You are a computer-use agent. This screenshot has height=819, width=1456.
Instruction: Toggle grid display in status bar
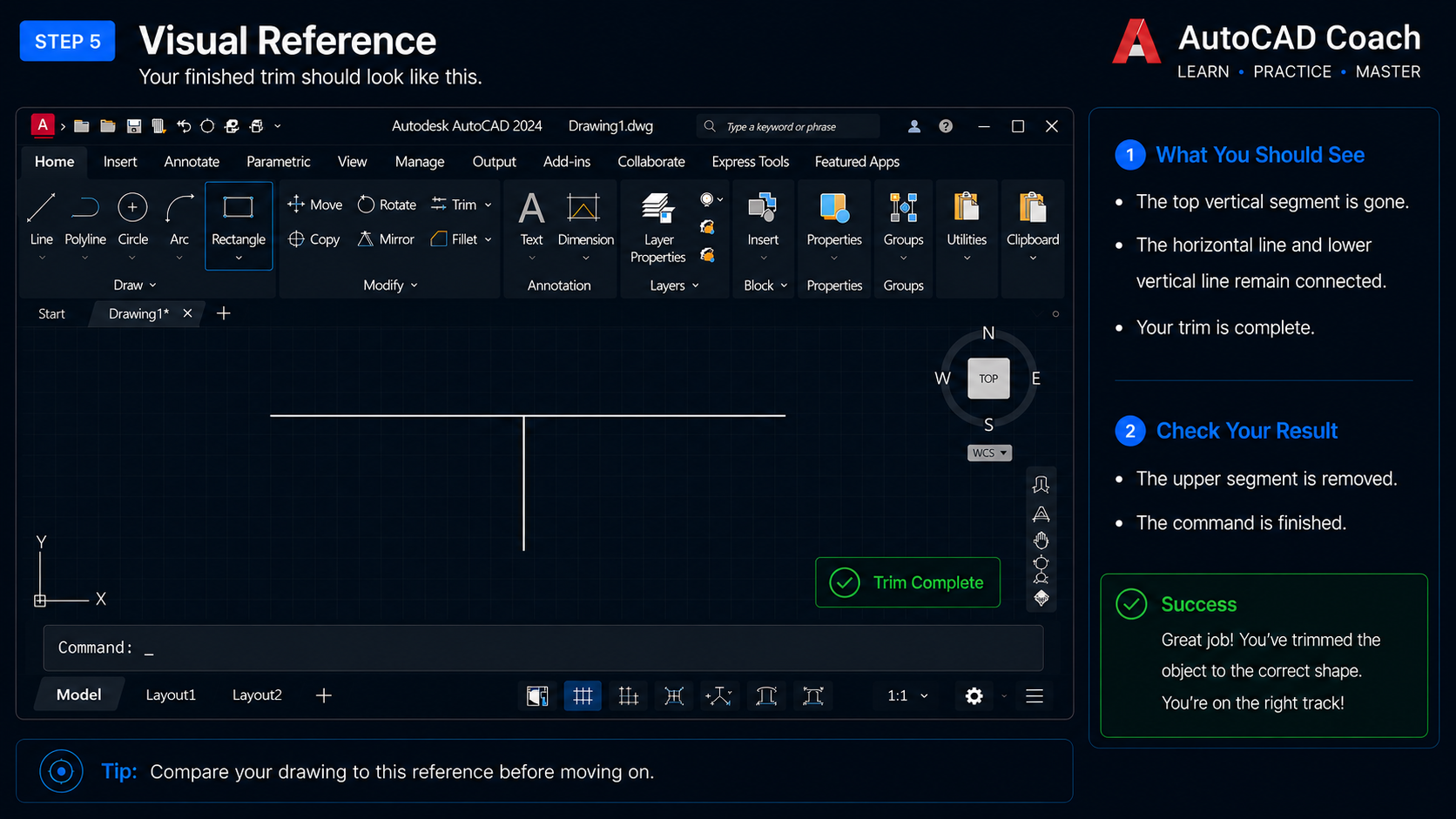click(583, 695)
